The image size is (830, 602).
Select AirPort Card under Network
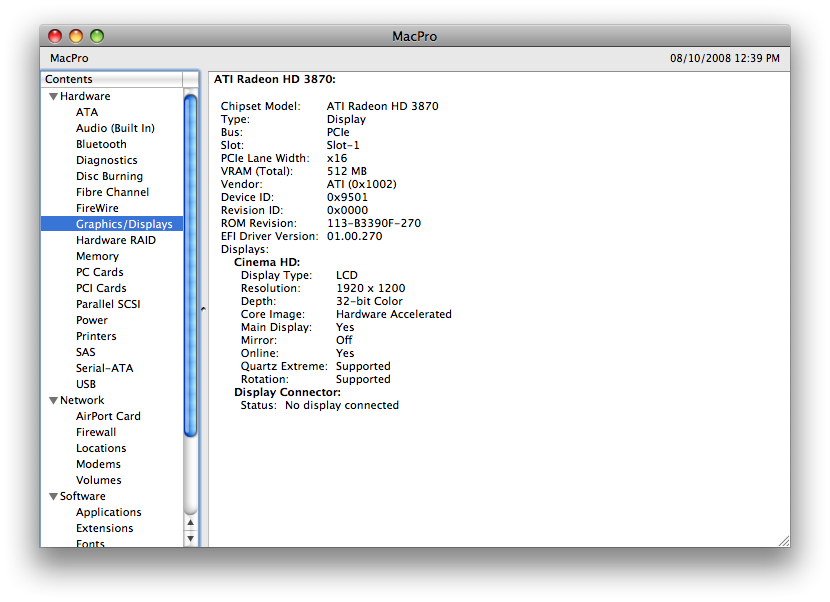[108, 416]
